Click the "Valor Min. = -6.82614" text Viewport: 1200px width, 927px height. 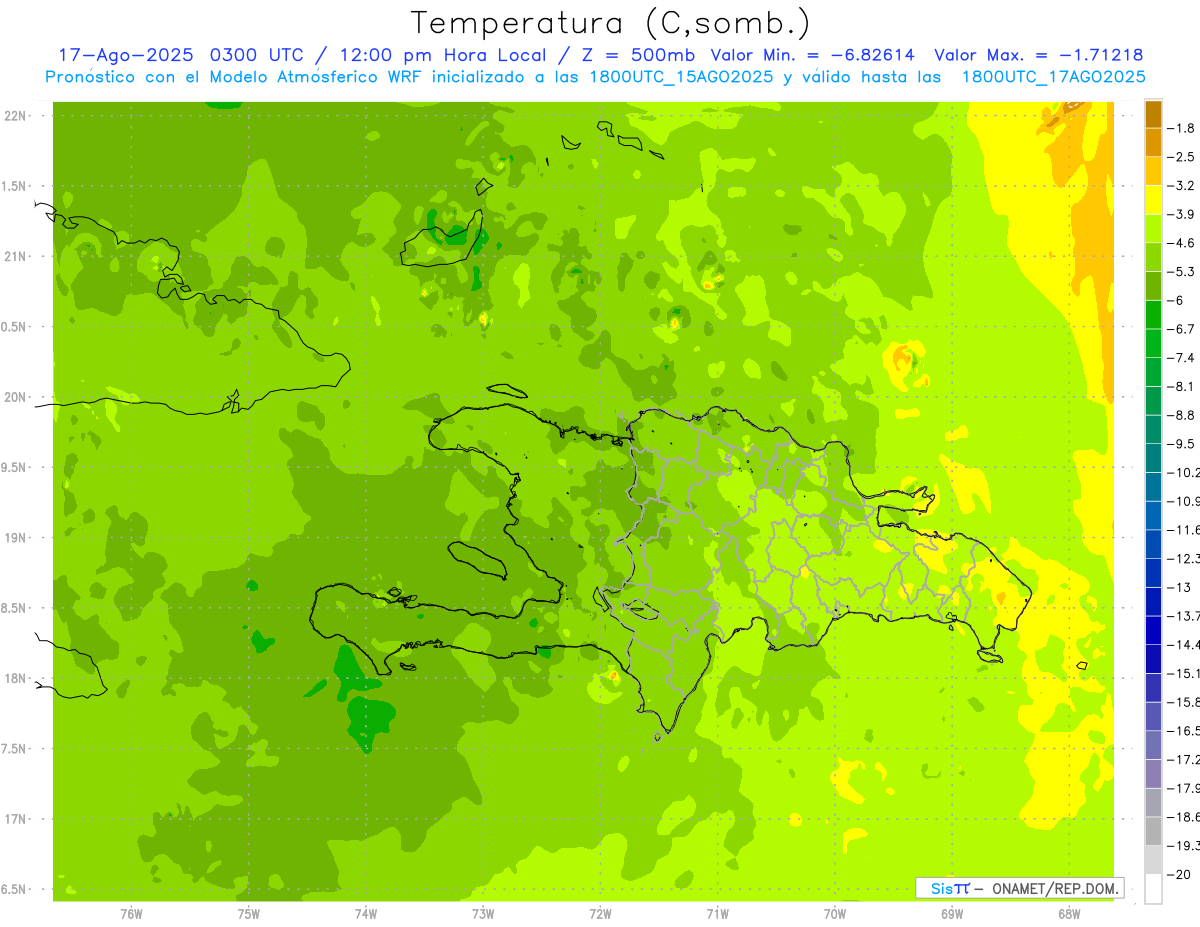(x=812, y=55)
